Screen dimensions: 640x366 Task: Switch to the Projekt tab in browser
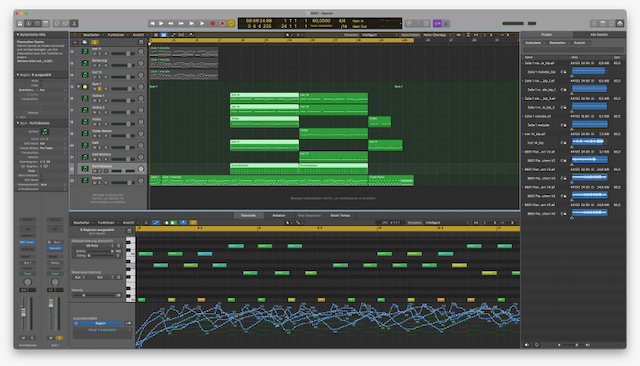point(547,35)
